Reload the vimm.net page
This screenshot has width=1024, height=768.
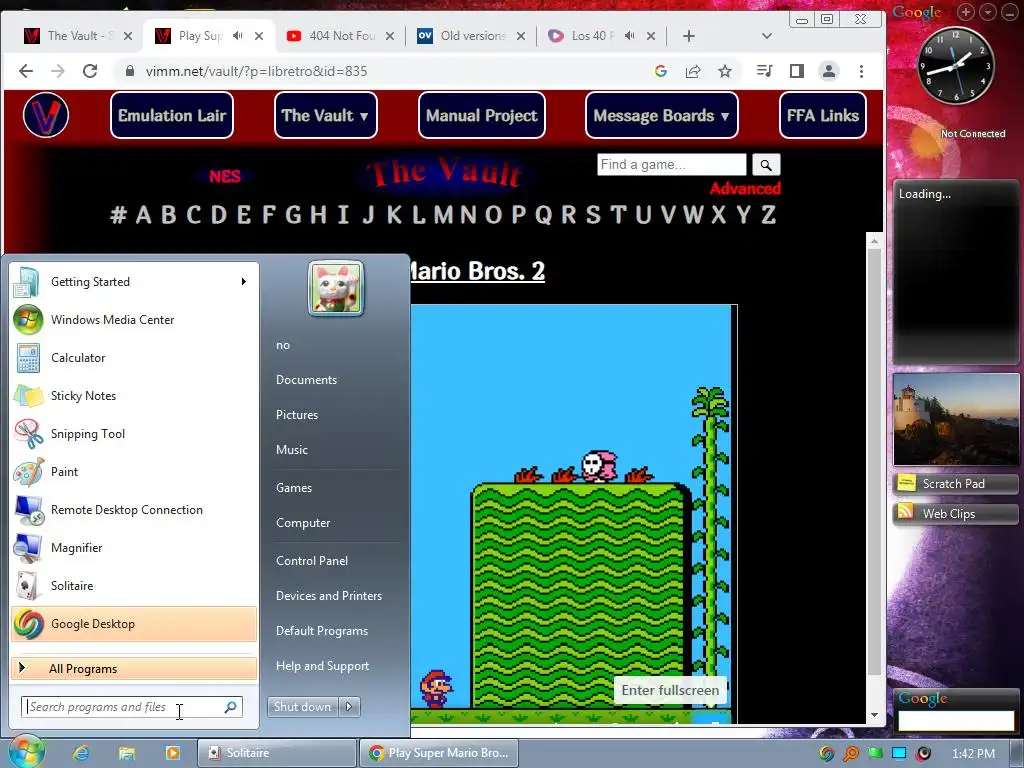[89, 71]
